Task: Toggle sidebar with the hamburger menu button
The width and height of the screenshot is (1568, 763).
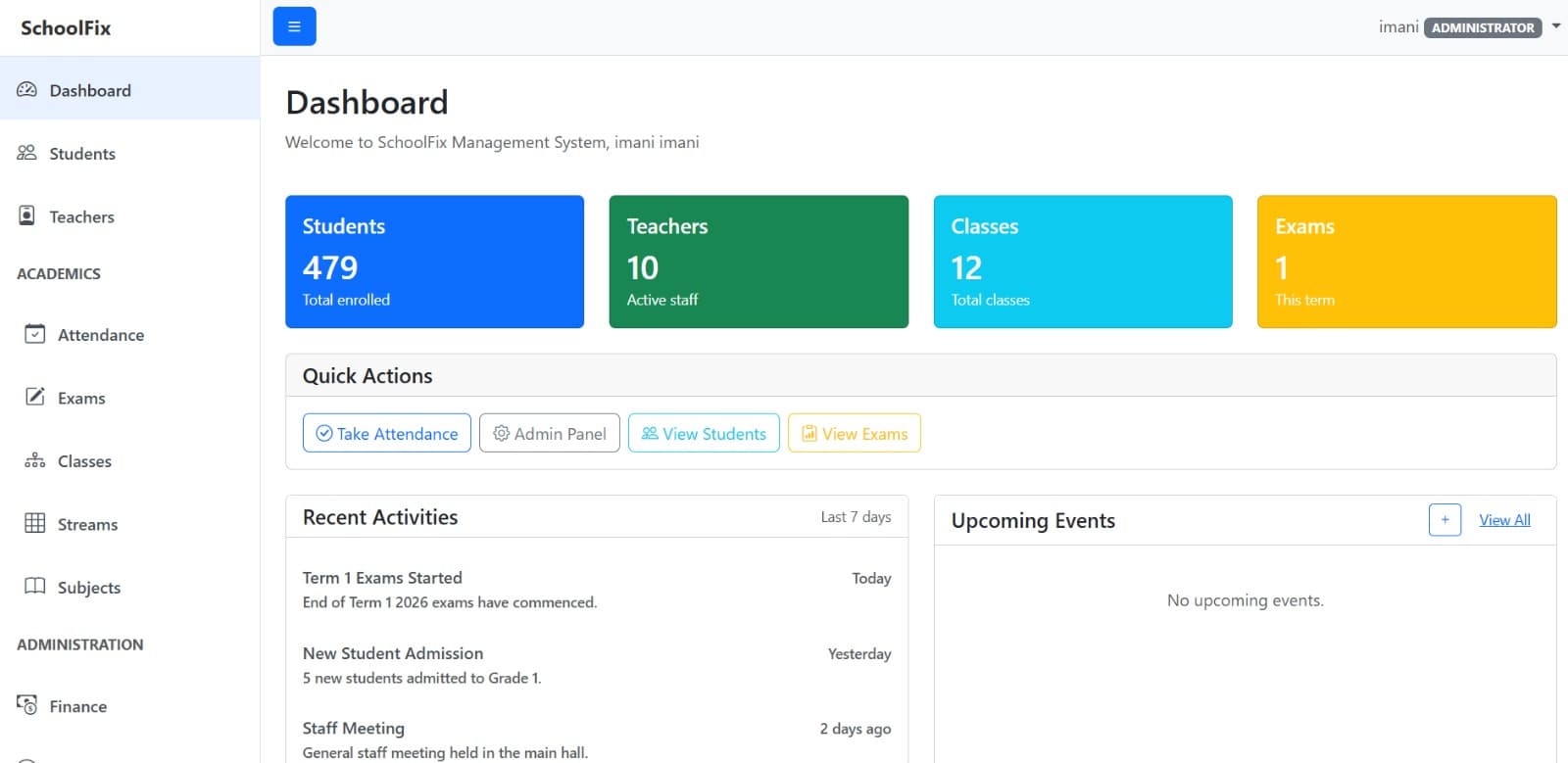Action: pyautogui.click(x=294, y=26)
